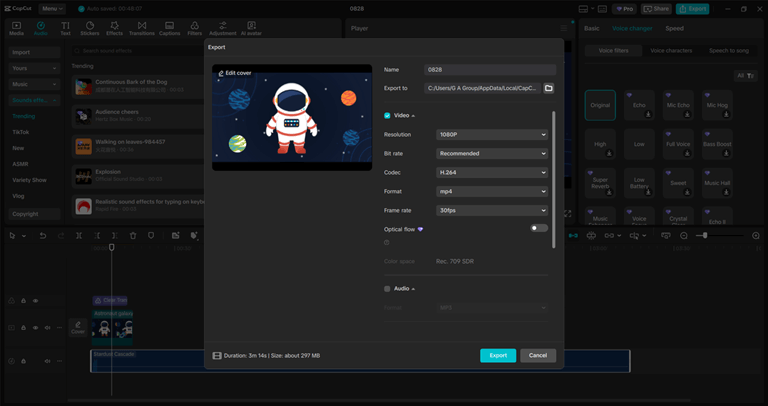Open the Transitions panel

pyautogui.click(x=142, y=28)
